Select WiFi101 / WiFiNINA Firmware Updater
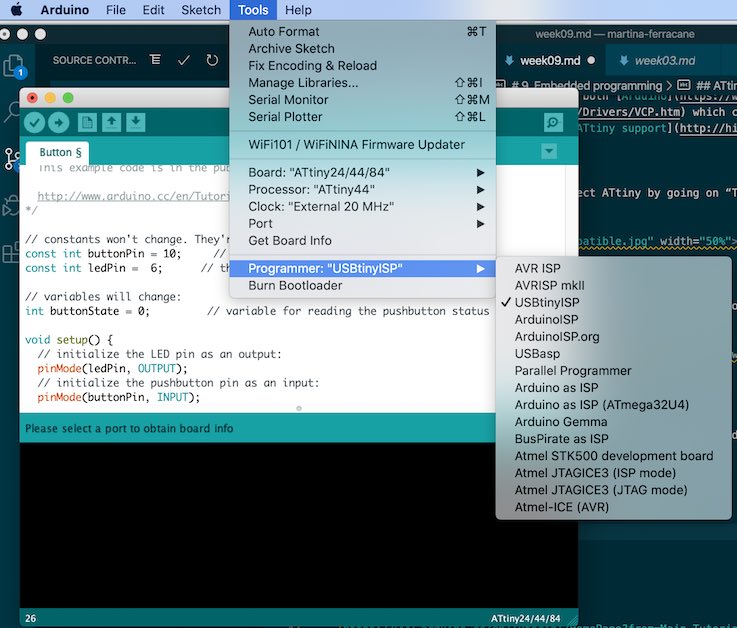This screenshot has height=628, width=737. pyautogui.click(x=362, y=144)
